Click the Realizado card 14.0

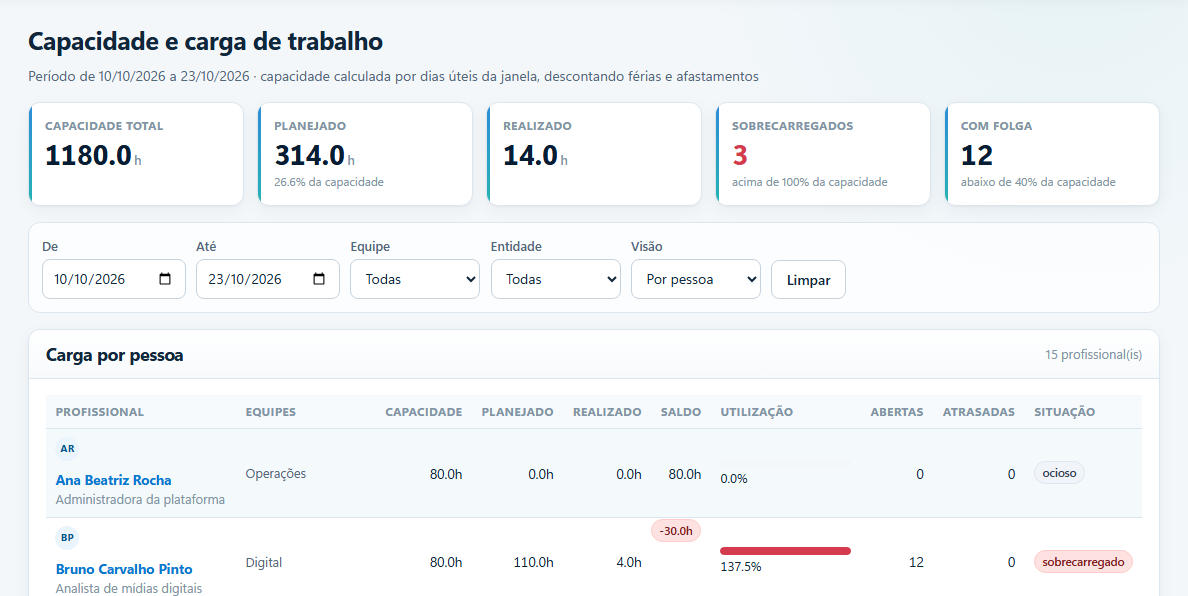coord(594,154)
